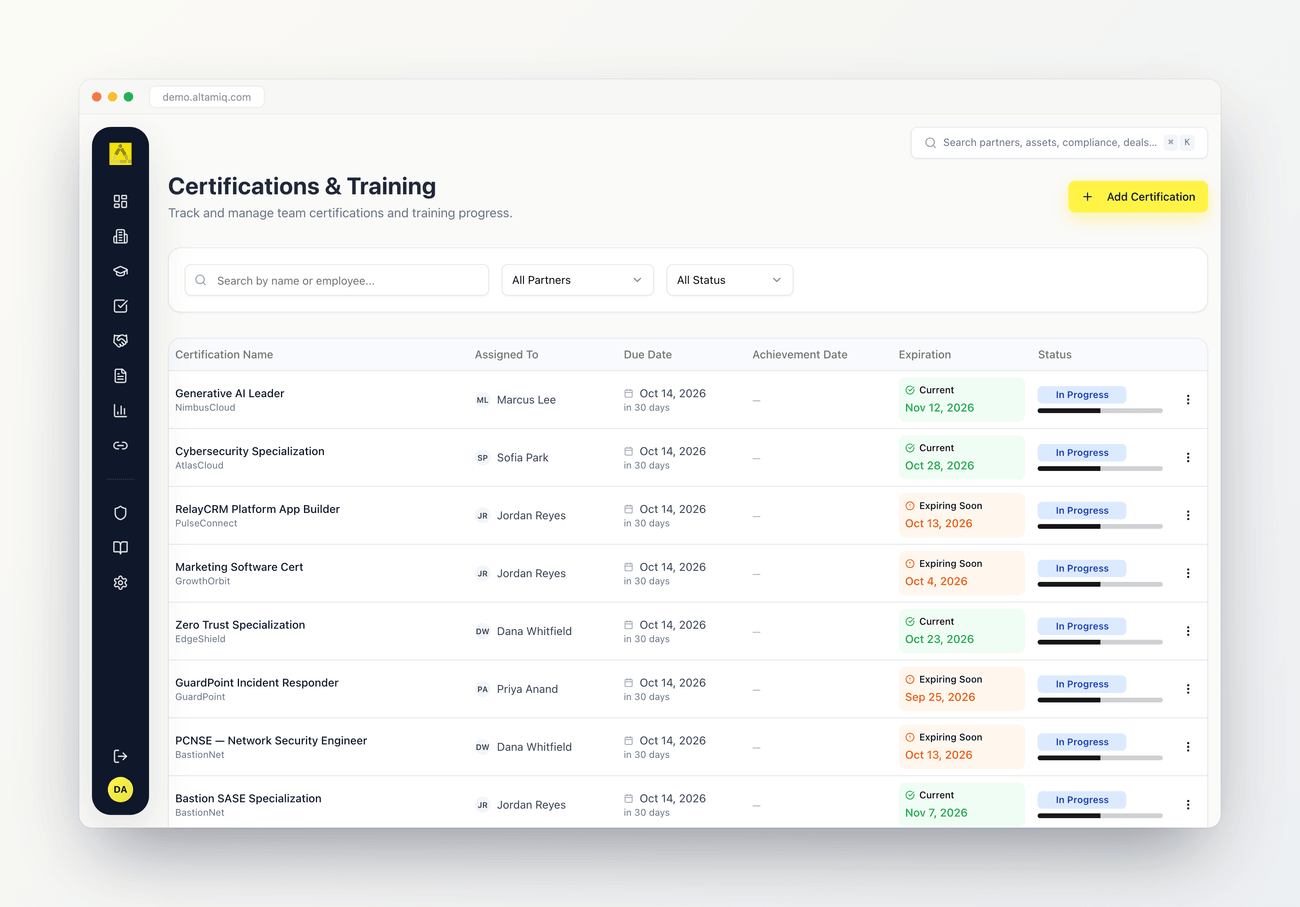Screen dimensions: 1300x907
Task: Open the handshake icon in sidebar
Action: [x=120, y=341]
